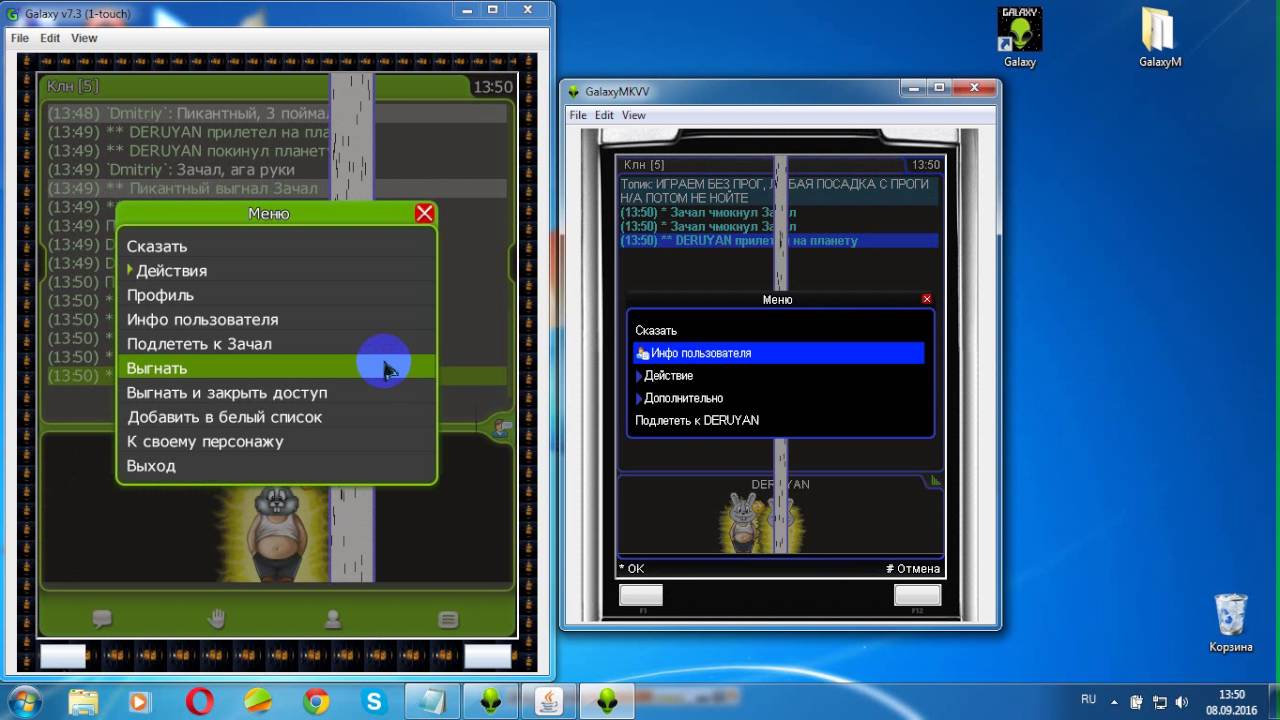The height and width of the screenshot is (720, 1280).
Task: Expand the Действия submenu arrow
Action: tap(130, 270)
